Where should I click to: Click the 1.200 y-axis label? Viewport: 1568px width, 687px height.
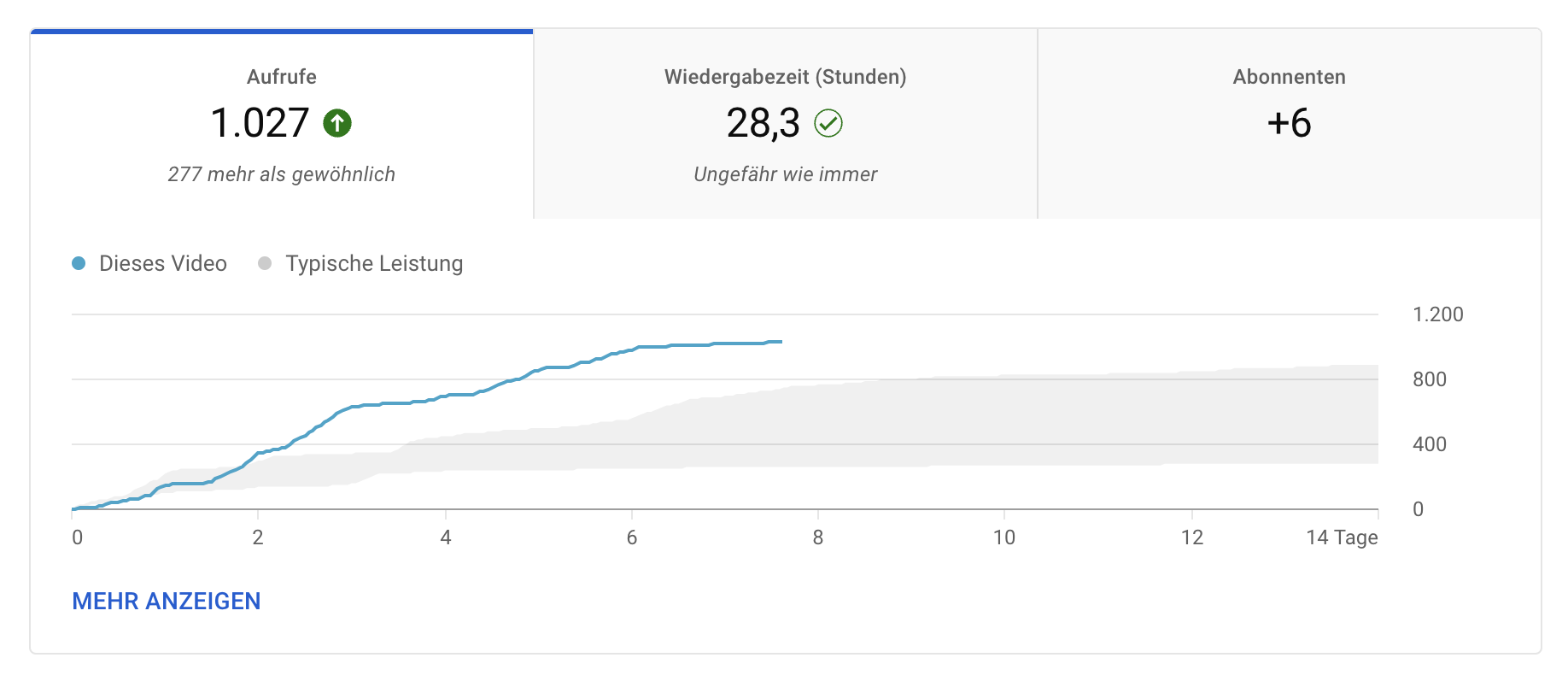[1437, 314]
